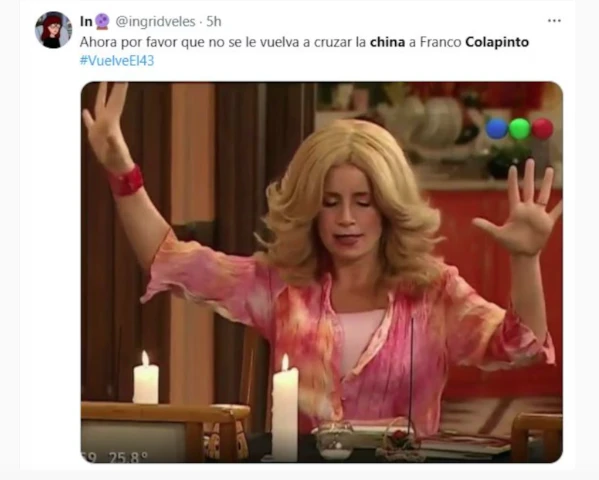Click the "25.8°" temperature overlay in the image
The width and height of the screenshot is (599, 480).
tap(128, 456)
